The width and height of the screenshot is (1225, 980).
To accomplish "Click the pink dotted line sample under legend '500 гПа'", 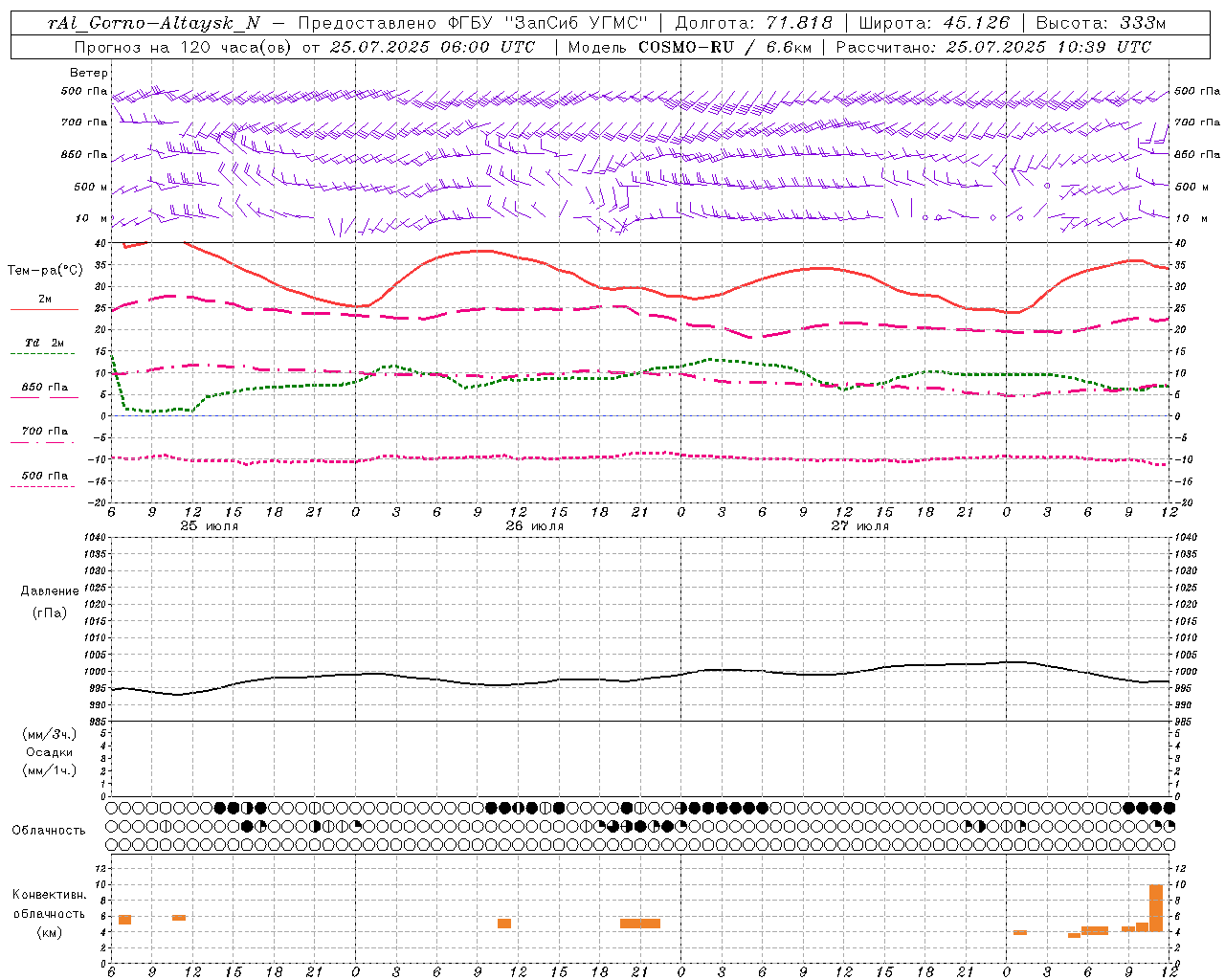I will (x=44, y=486).
